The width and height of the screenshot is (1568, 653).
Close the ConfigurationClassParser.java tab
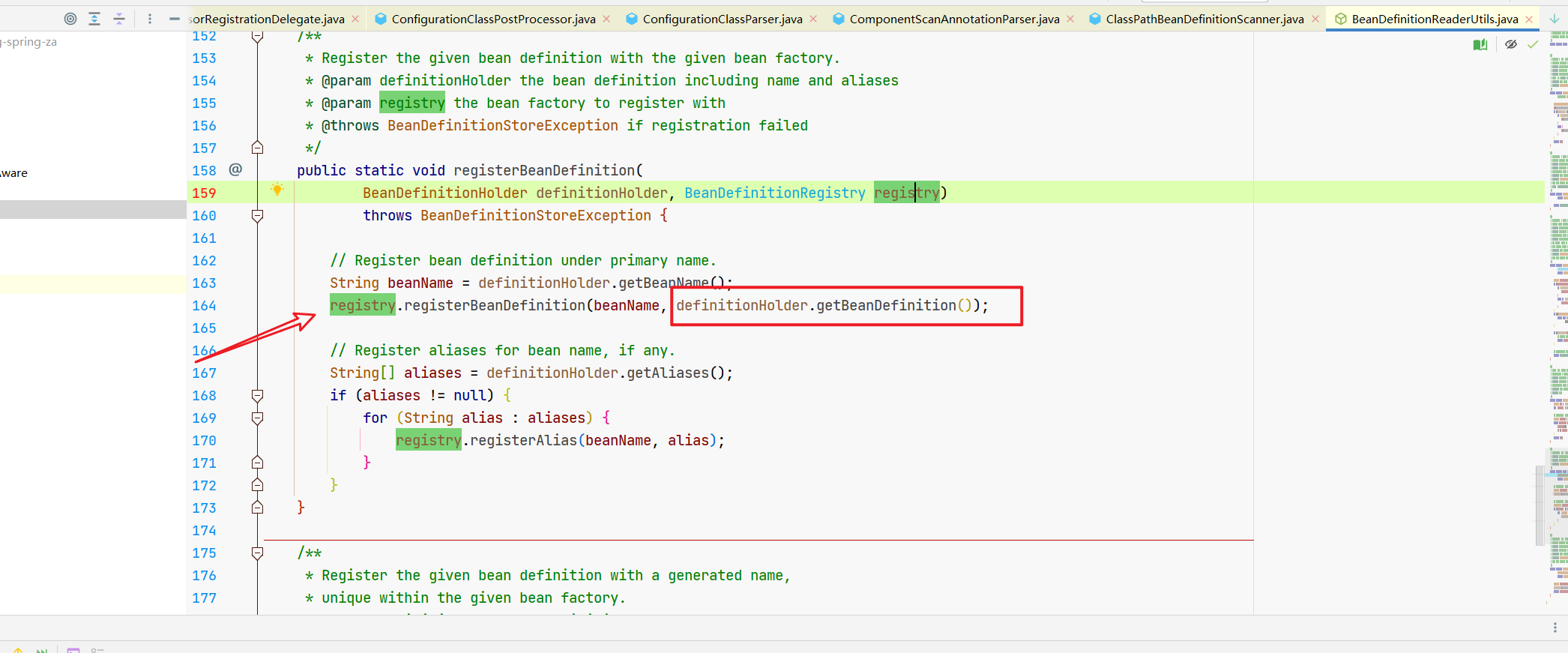[813, 19]
